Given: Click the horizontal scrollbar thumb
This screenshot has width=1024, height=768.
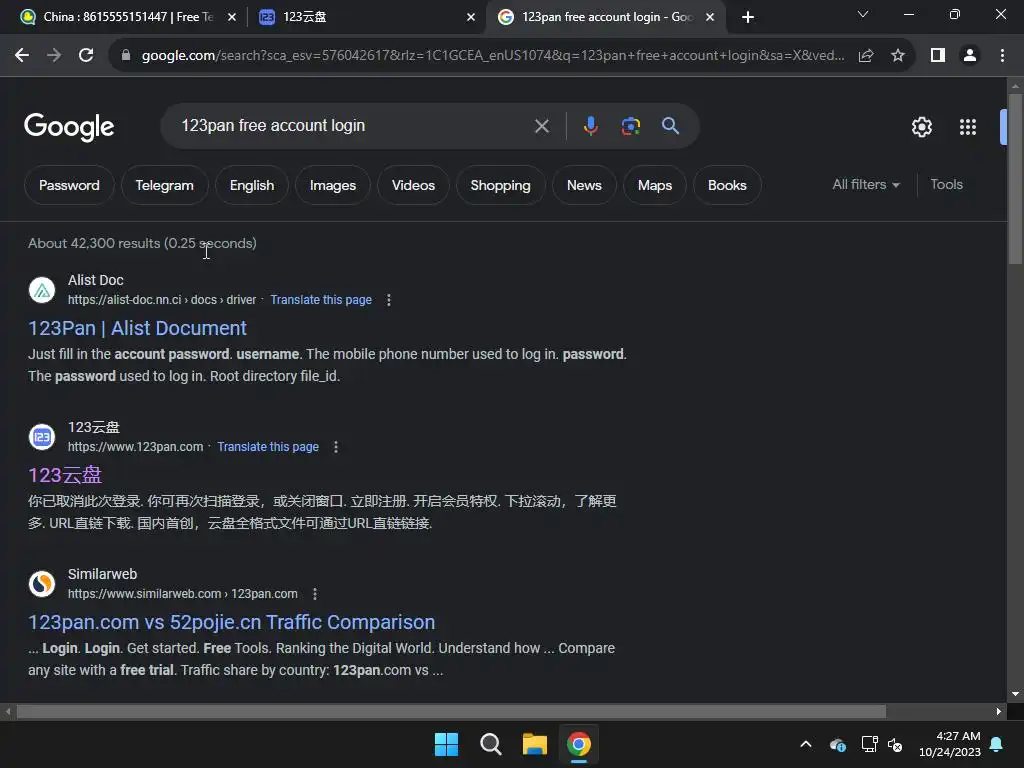Looking at the screenshot, I should click(x=451, y=711).
